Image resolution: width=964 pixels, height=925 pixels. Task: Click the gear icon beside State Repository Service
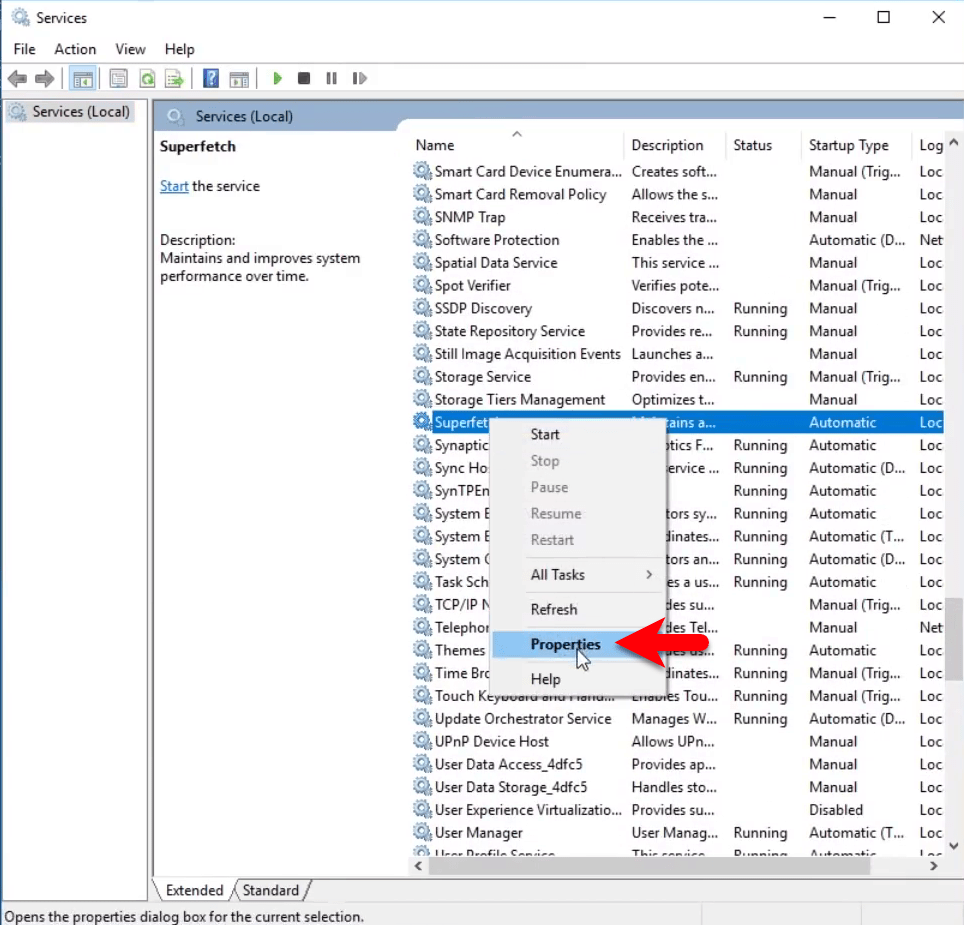pyautogui.click(x=422, y=331)
